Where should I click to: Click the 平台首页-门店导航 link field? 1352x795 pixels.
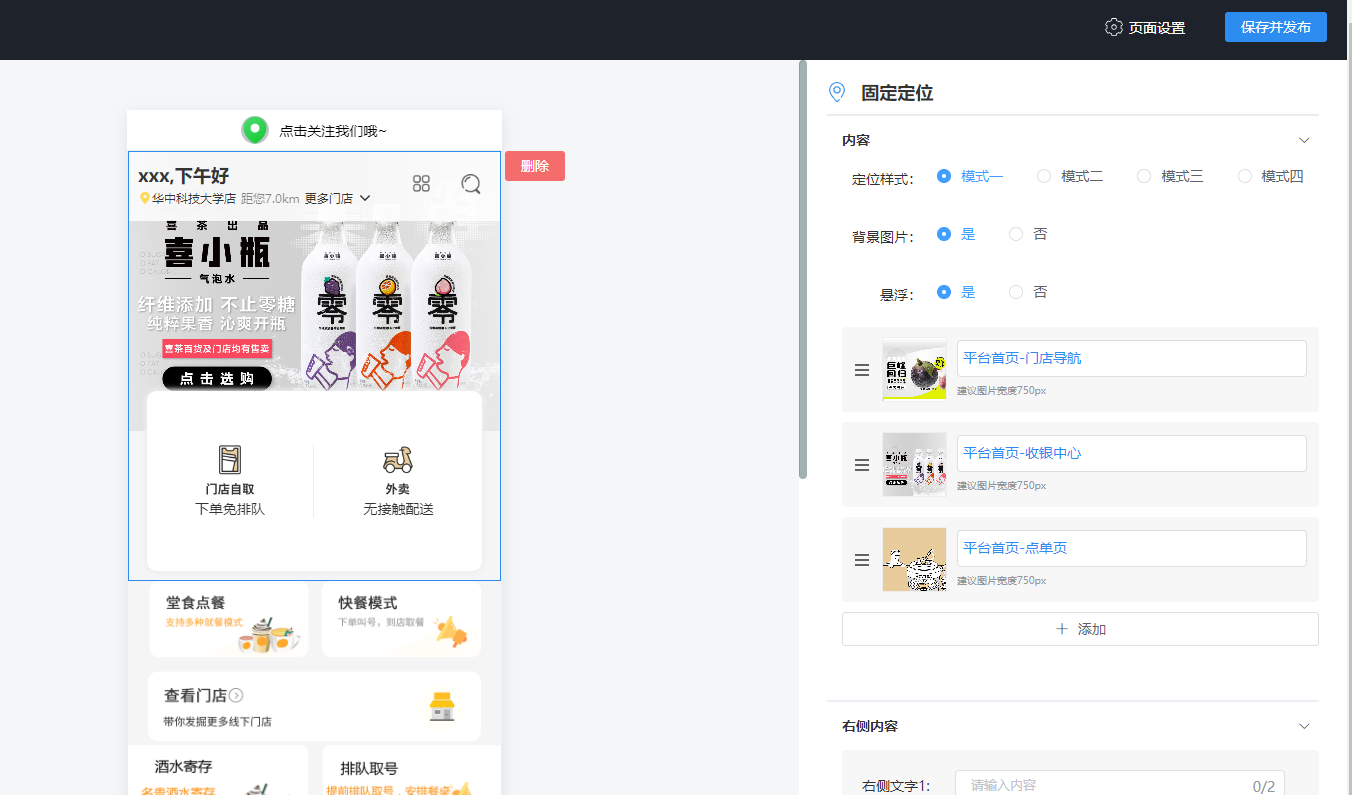pos(1132,358)
